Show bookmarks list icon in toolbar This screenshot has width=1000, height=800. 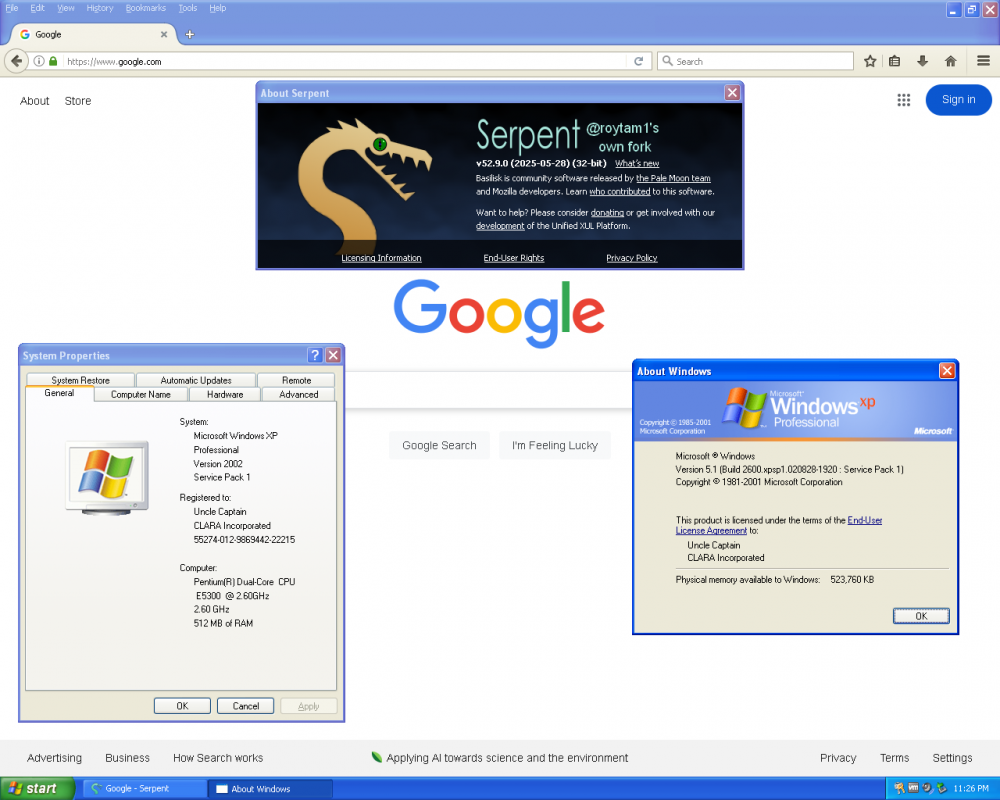click(895, 61)
